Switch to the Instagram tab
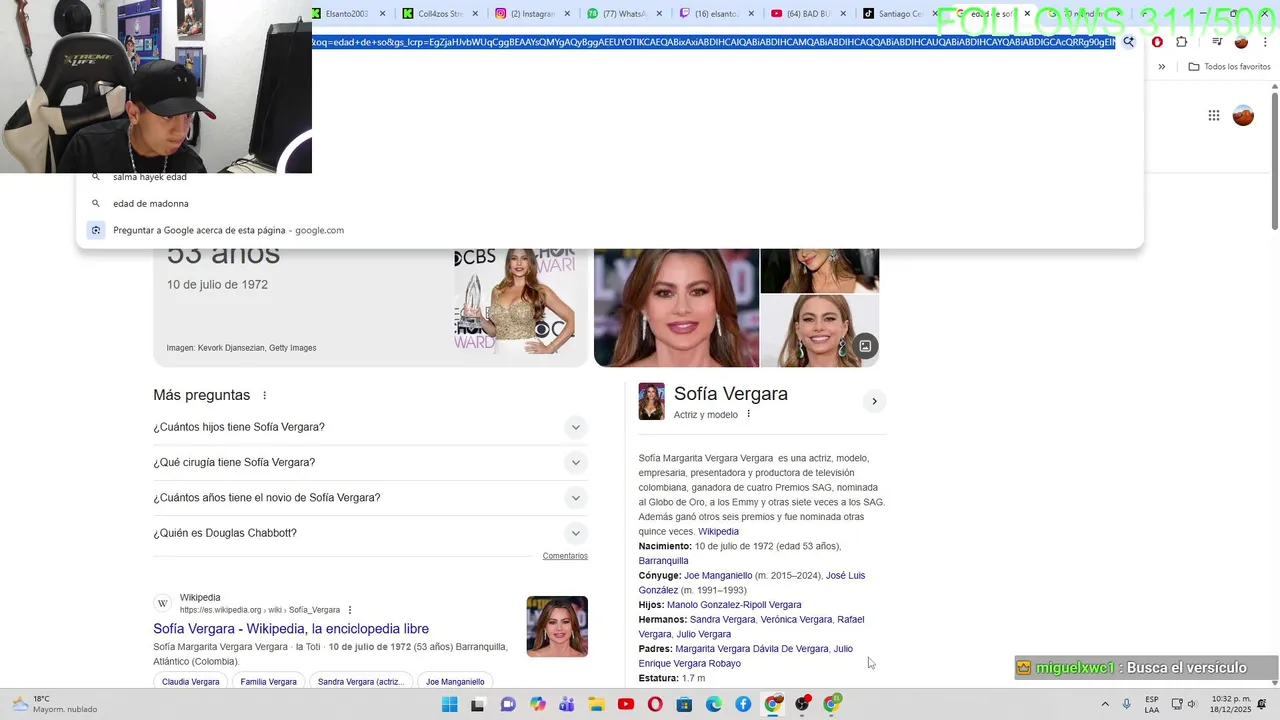This screenshot has height=720, width=1280. [x=530, y=14]
